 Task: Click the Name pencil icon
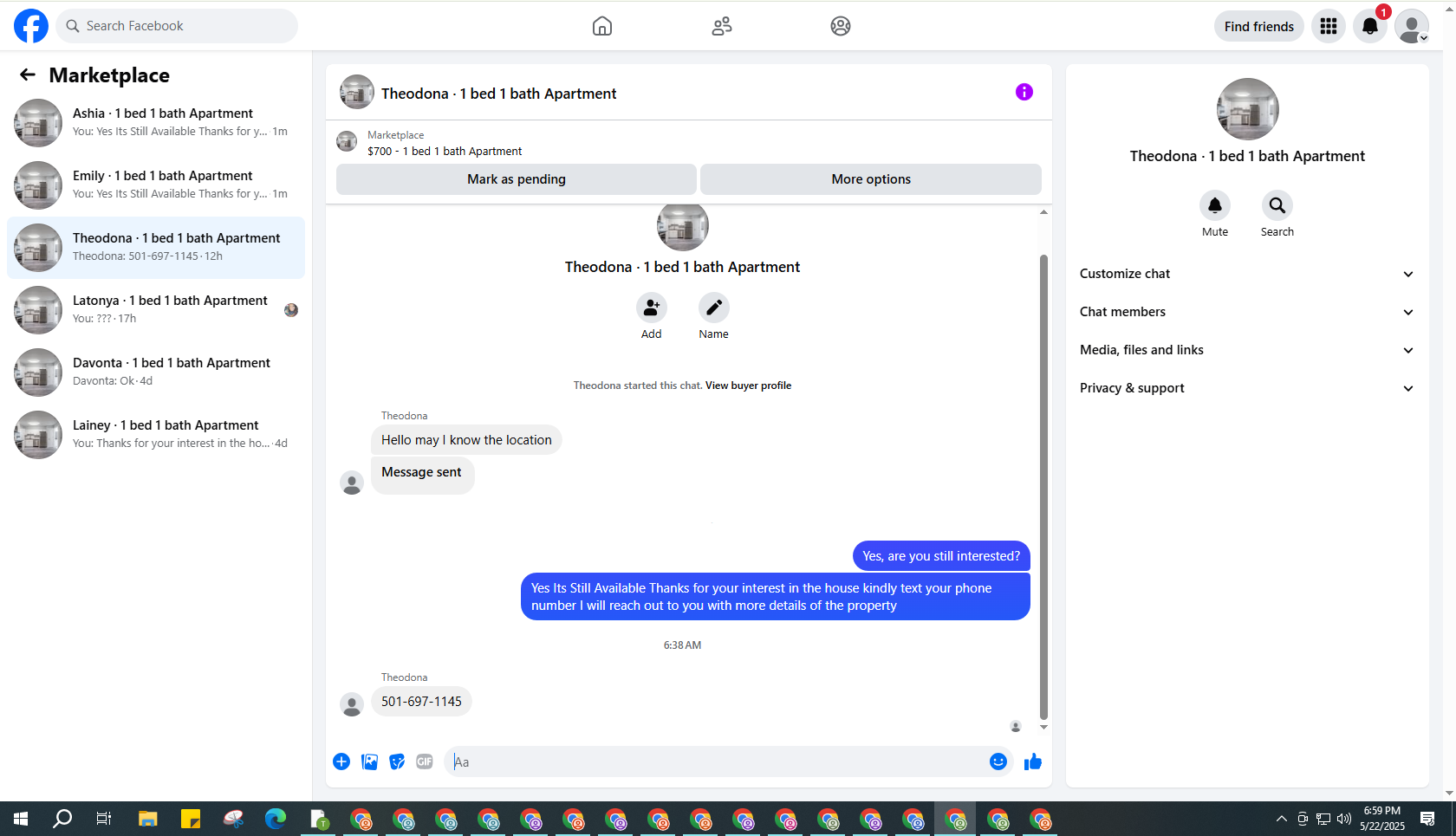tap(714, 308)
